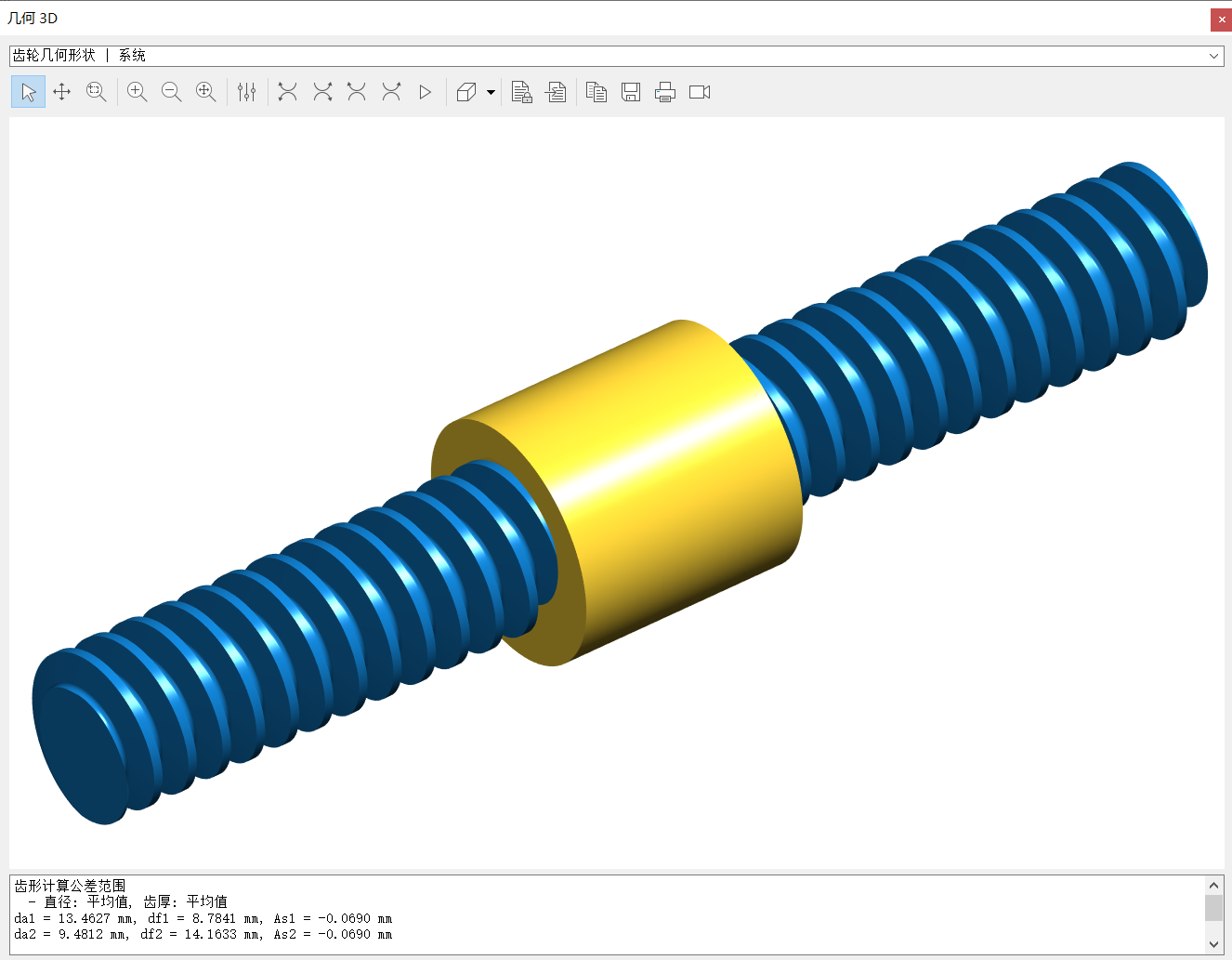Click the scroll down arrow in the info panel

point(1213,943)
